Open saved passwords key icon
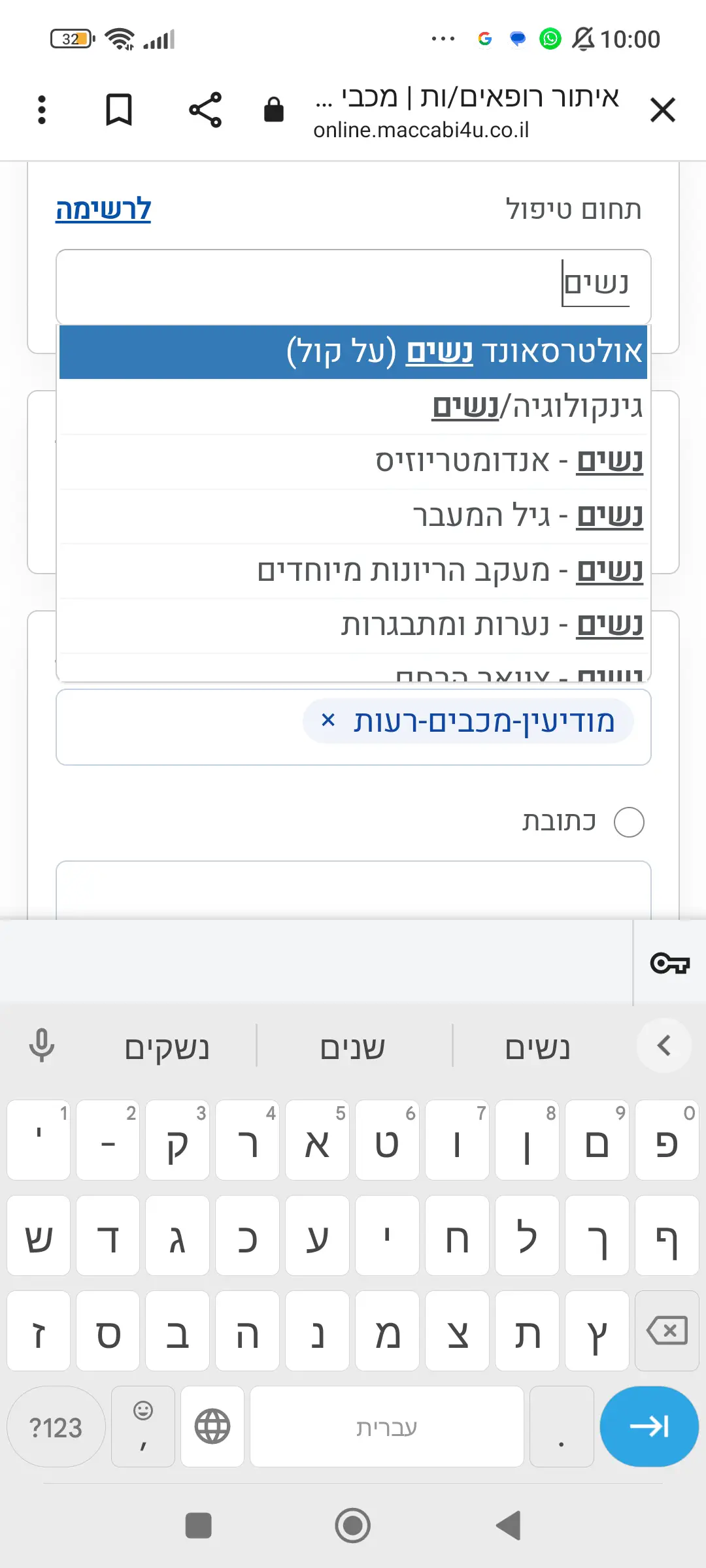This screenshot has width=706, height=1568. (x=670, y=963)
